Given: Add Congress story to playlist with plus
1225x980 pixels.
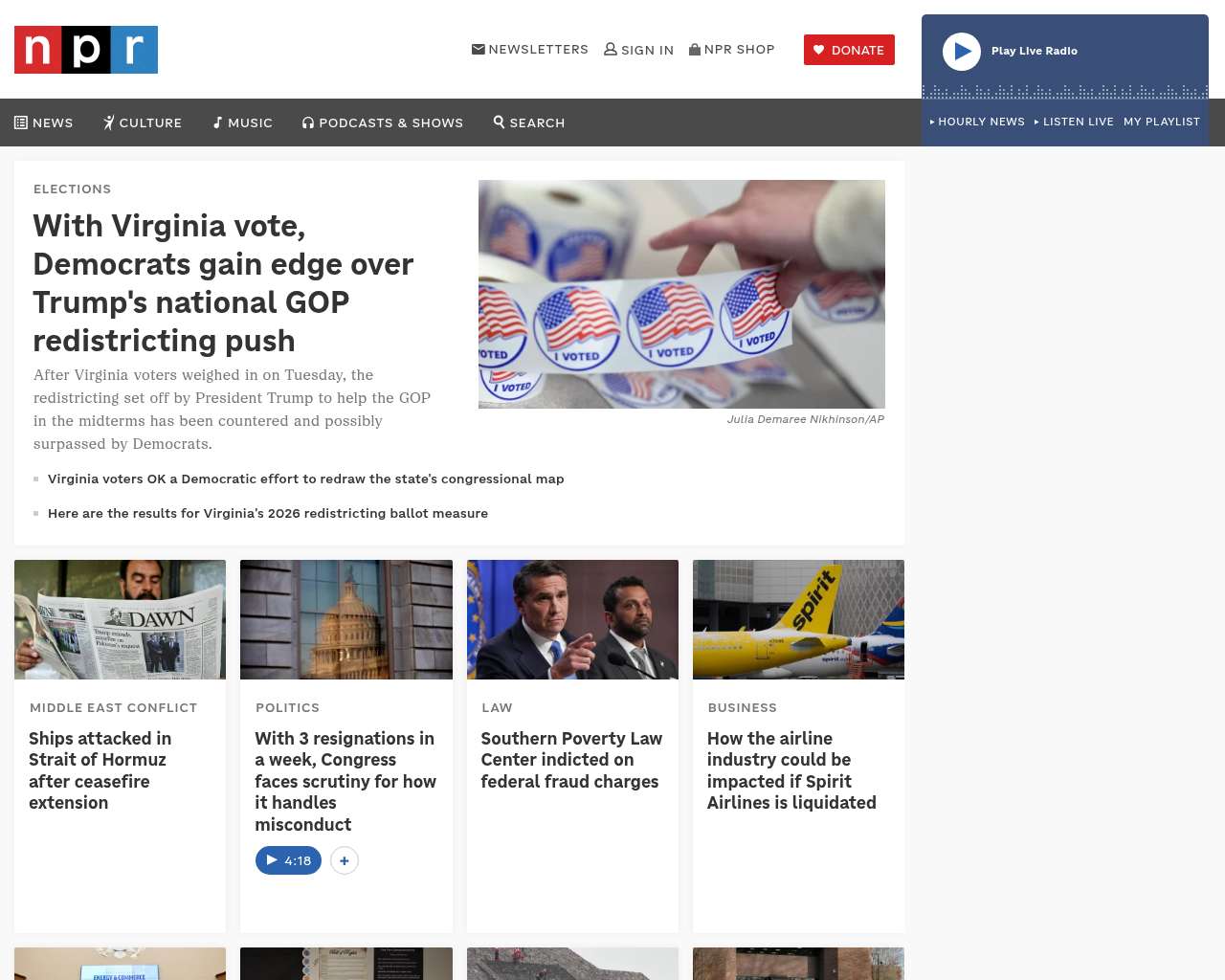Looking at the screenshot, I should 345,860.
